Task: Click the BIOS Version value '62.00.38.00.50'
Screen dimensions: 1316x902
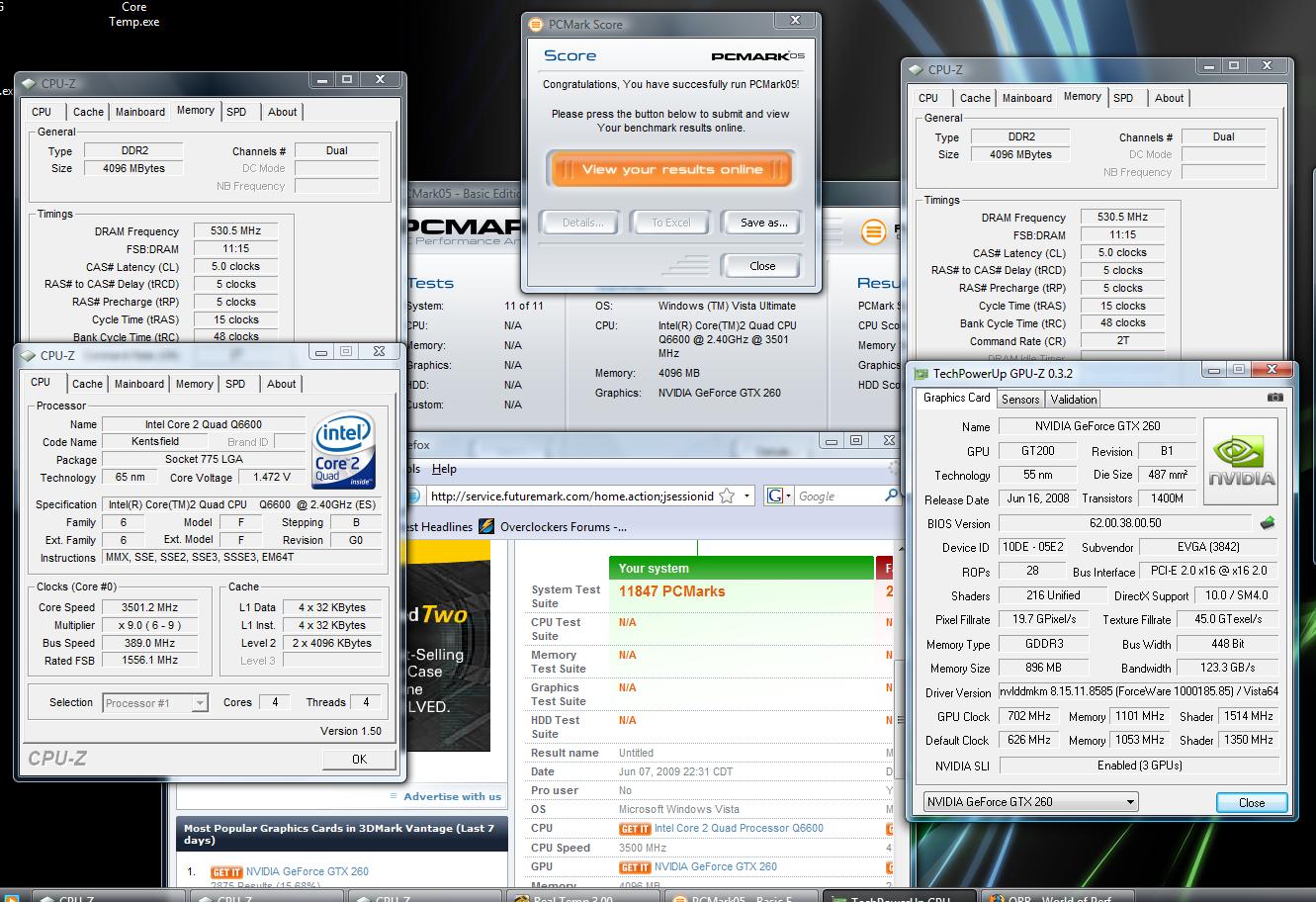Action: (1126, 523)
